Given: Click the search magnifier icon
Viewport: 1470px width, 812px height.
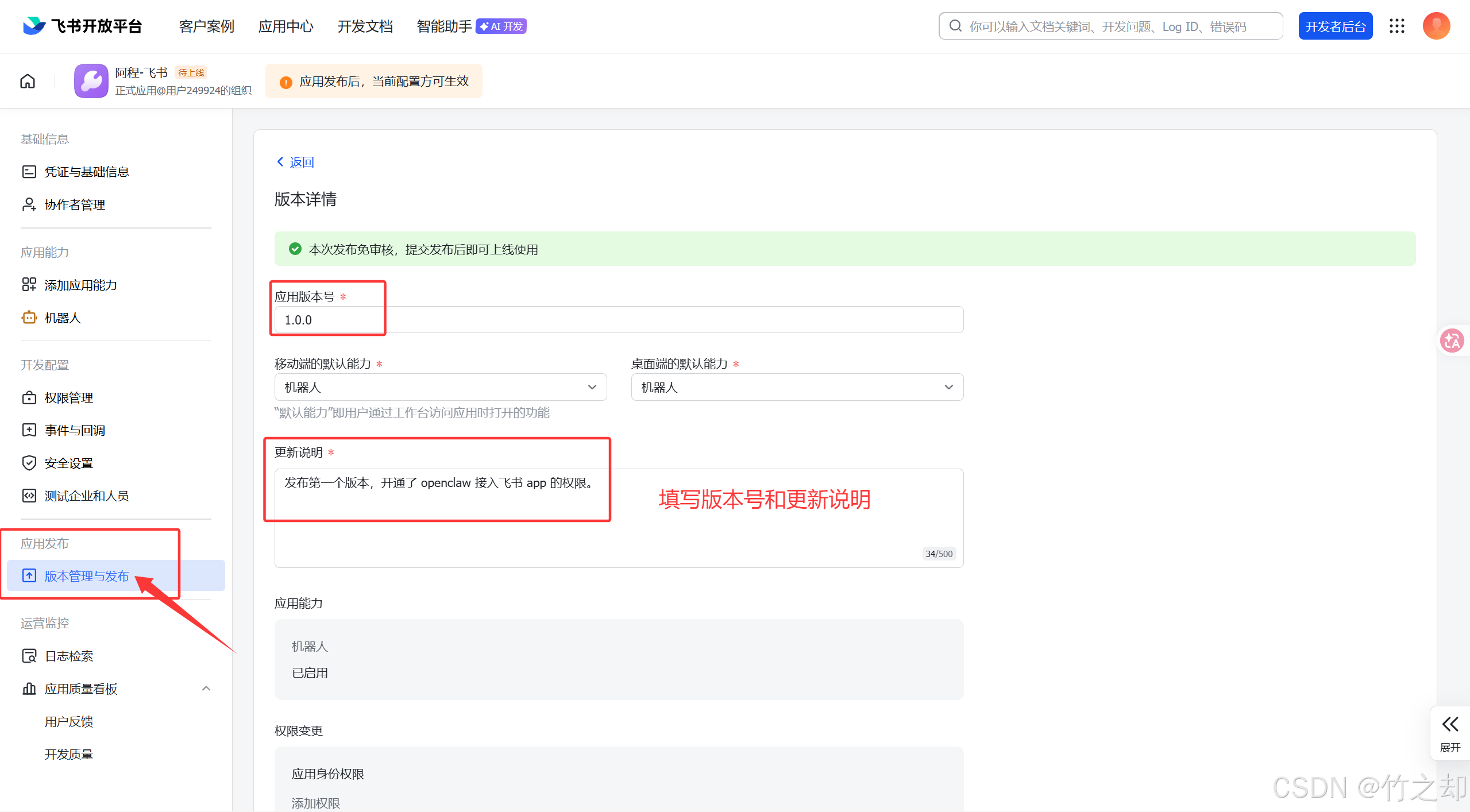Looking at the screenshot, I should 955,26.
